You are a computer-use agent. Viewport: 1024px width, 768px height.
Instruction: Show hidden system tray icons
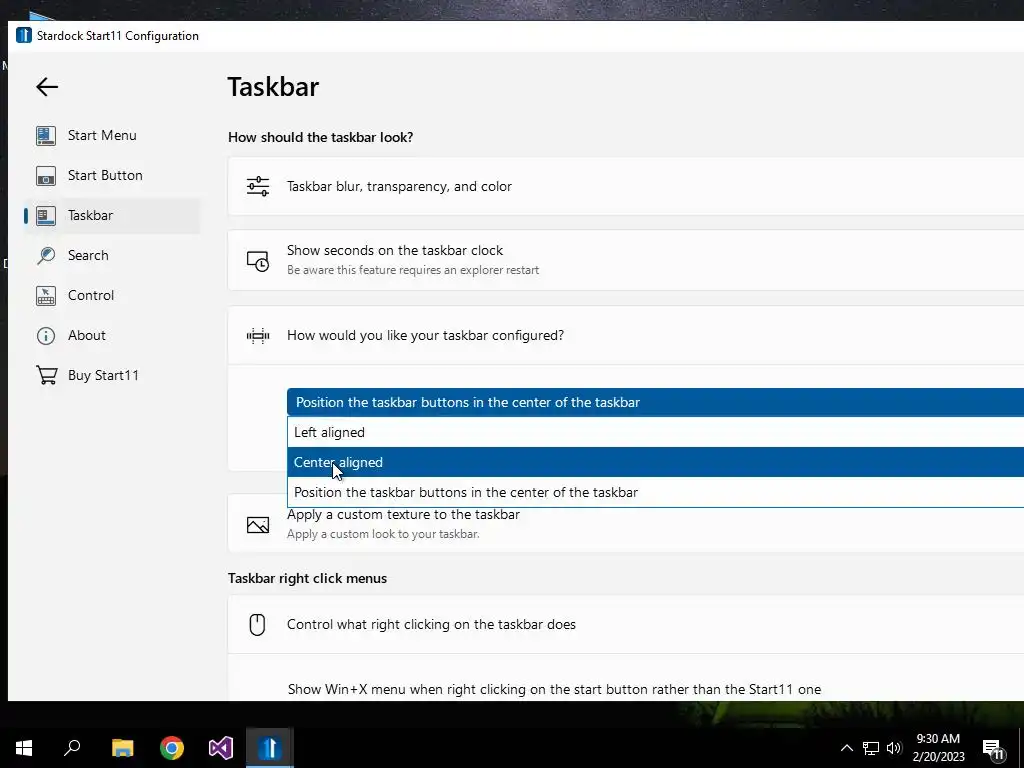tap(846, 748)
